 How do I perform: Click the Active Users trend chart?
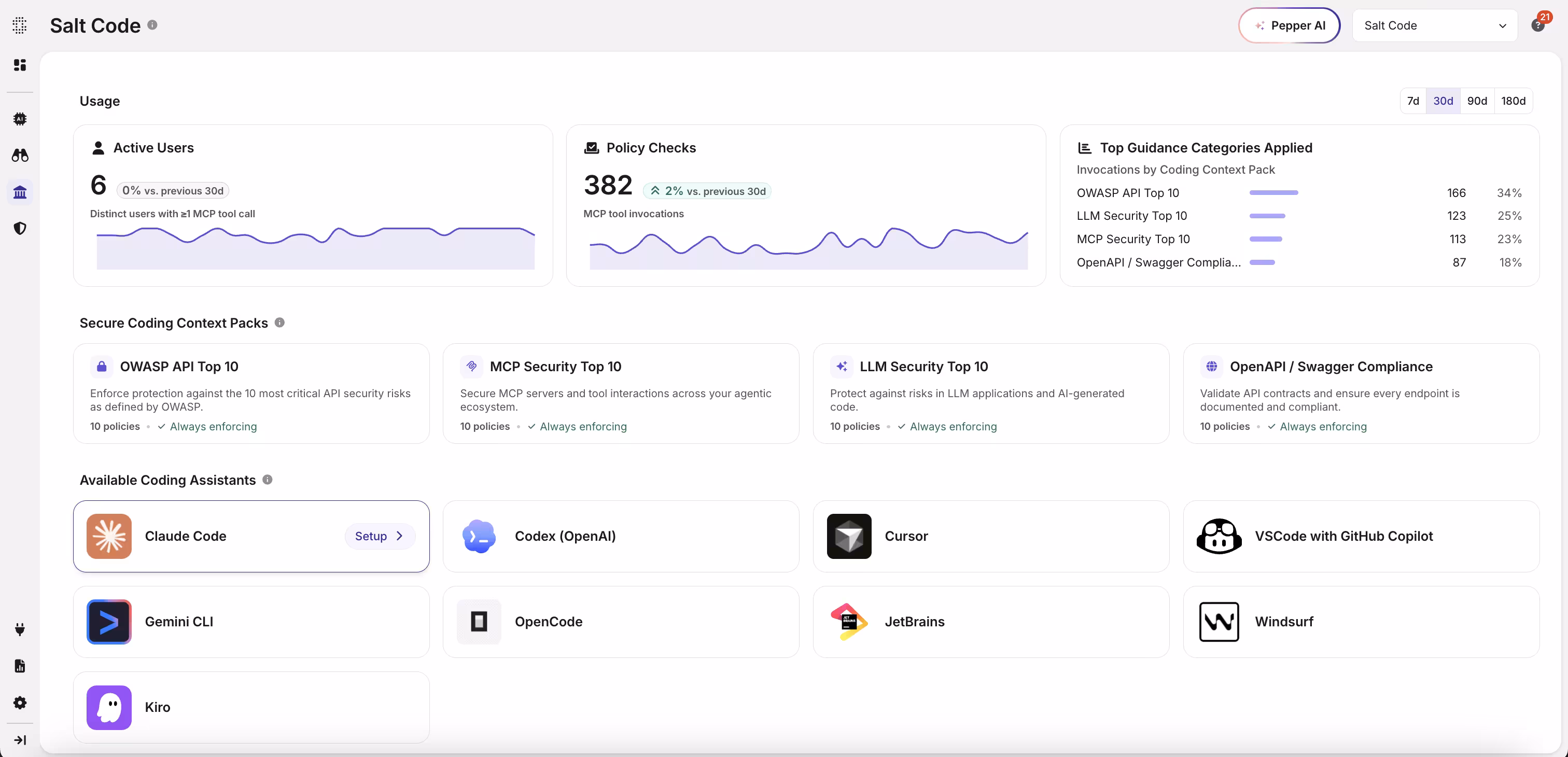coord(315,248)
